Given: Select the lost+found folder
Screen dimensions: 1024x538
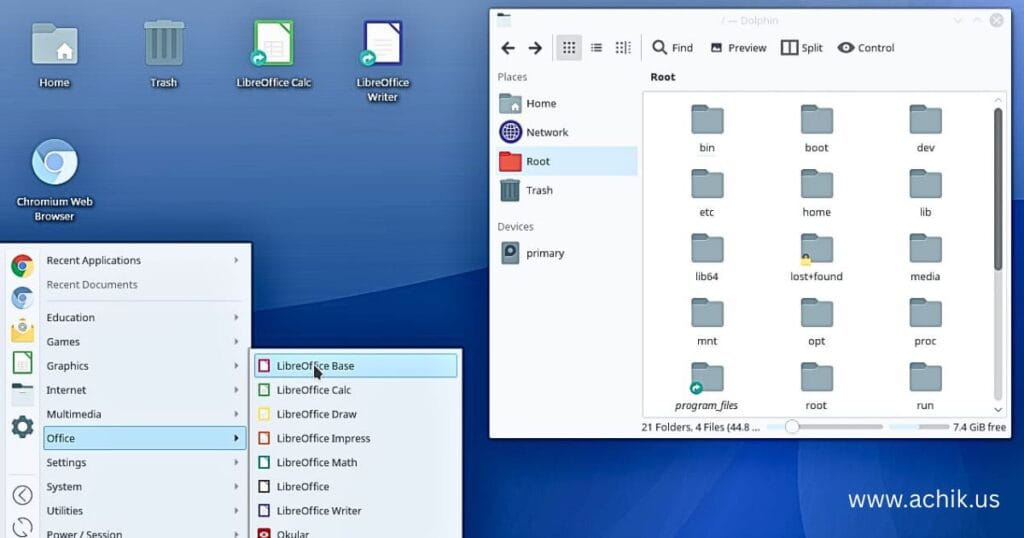Looking at the screenshot, I should [816, 257].
